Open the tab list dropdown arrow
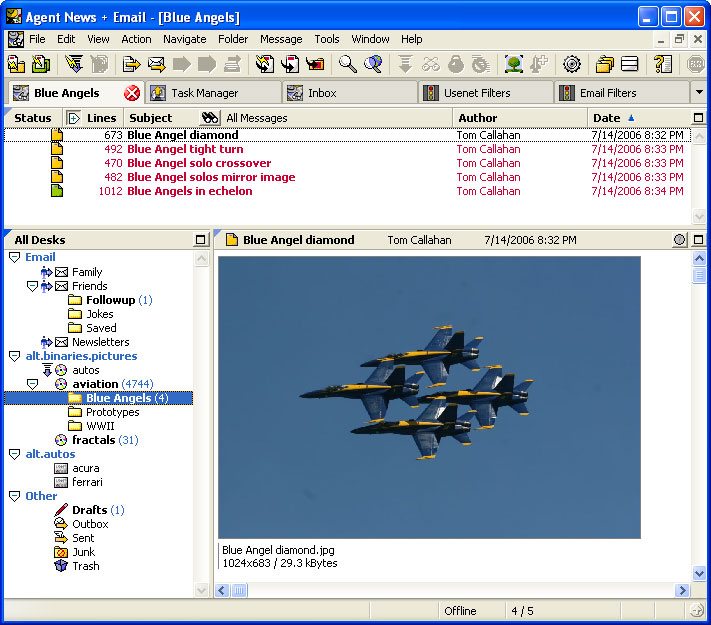This screenshot has height=625, width=711. (698, 92)
